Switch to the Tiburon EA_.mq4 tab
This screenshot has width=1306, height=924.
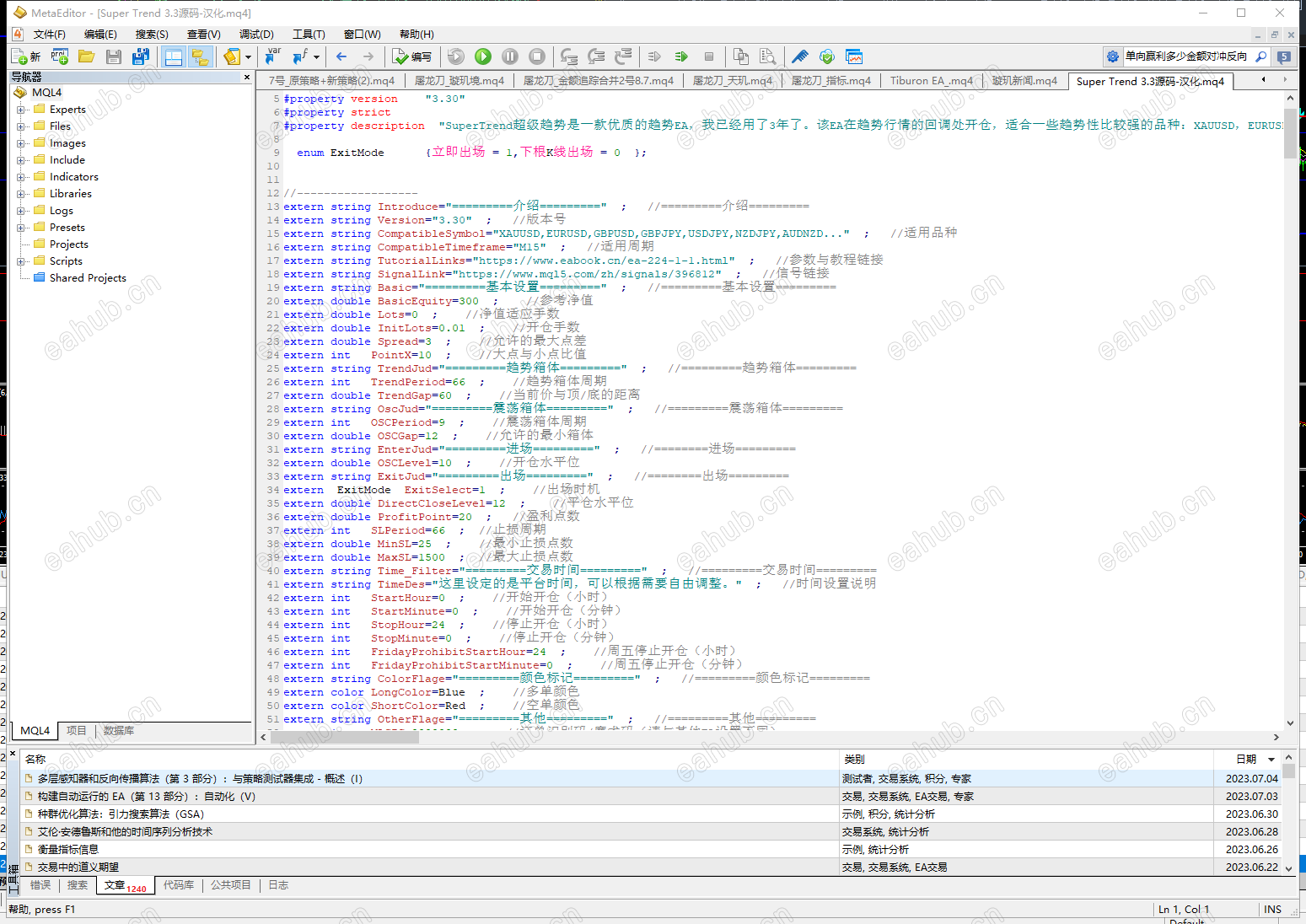(931, 81)
